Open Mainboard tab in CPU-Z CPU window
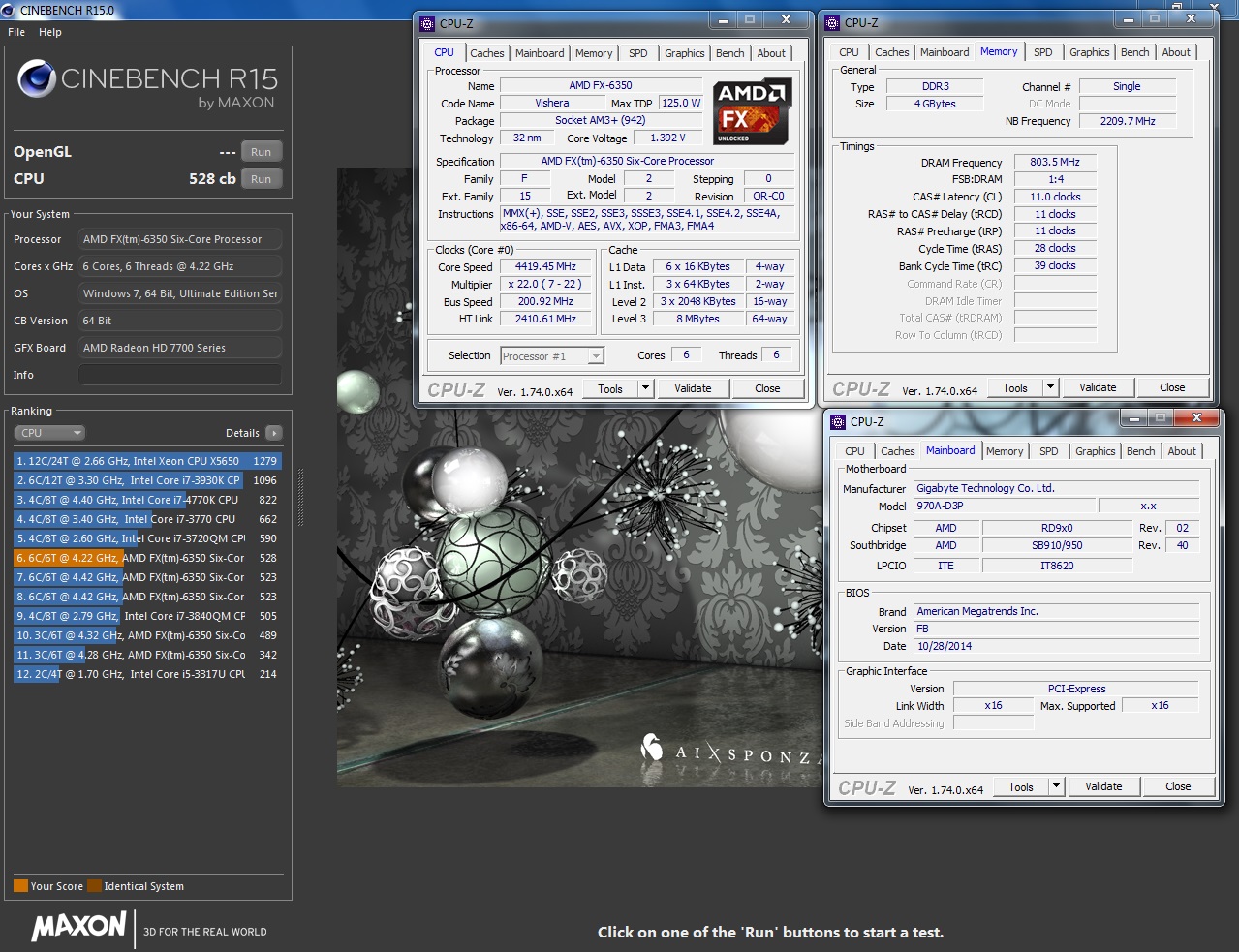 coord(540,53)
